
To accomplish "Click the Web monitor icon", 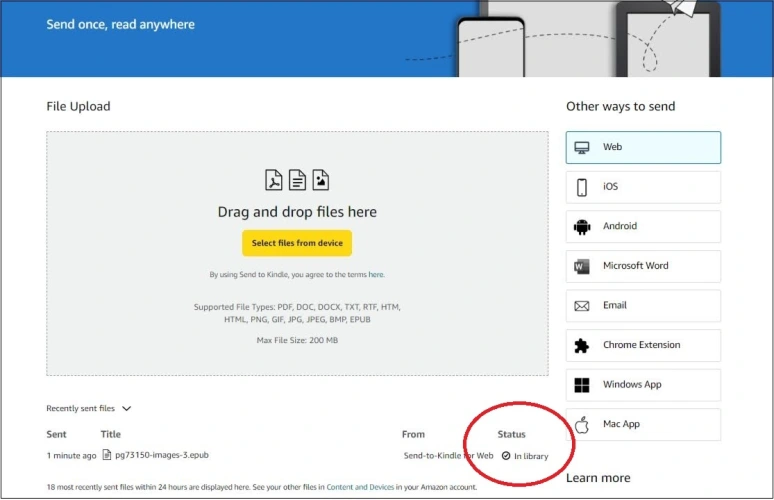I will point(582,147).
